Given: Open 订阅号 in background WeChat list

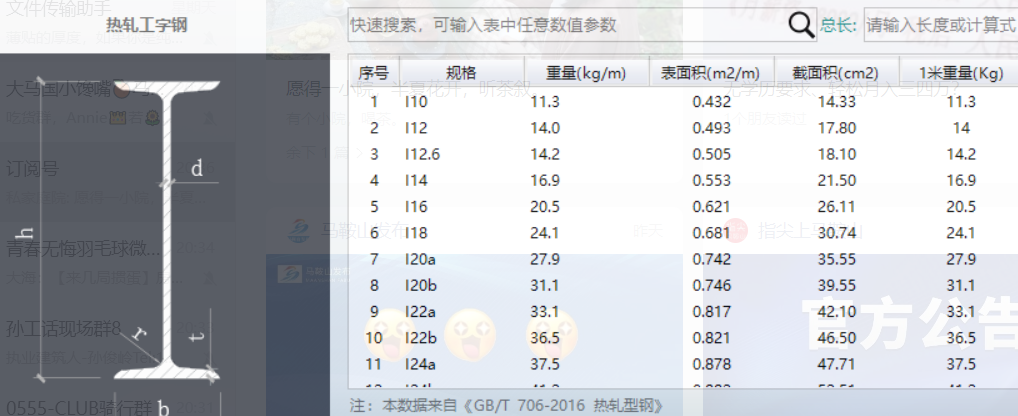Looking at the screenshot, I should [32, 169].
